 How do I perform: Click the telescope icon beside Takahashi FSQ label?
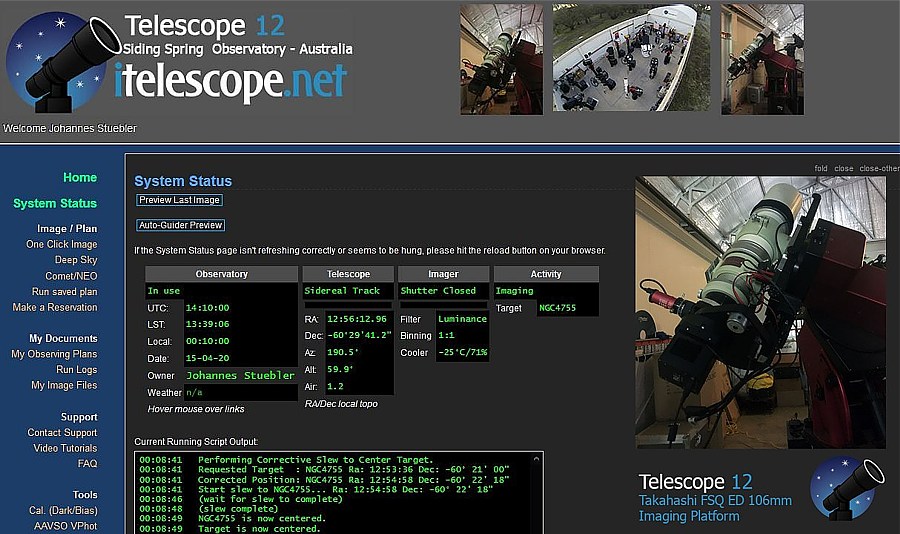click(847, 489)
